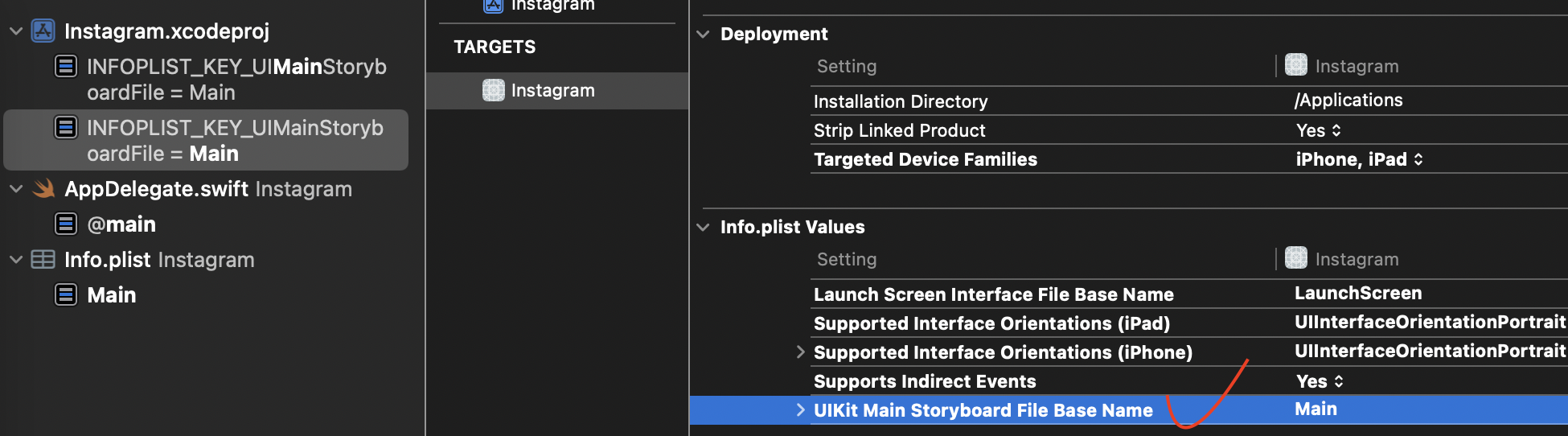Image resolution: width=1568 pixels, height=436 pixels.
Task: Click the project icon above the TARGETS heading
Action: [x=493, y=6]
